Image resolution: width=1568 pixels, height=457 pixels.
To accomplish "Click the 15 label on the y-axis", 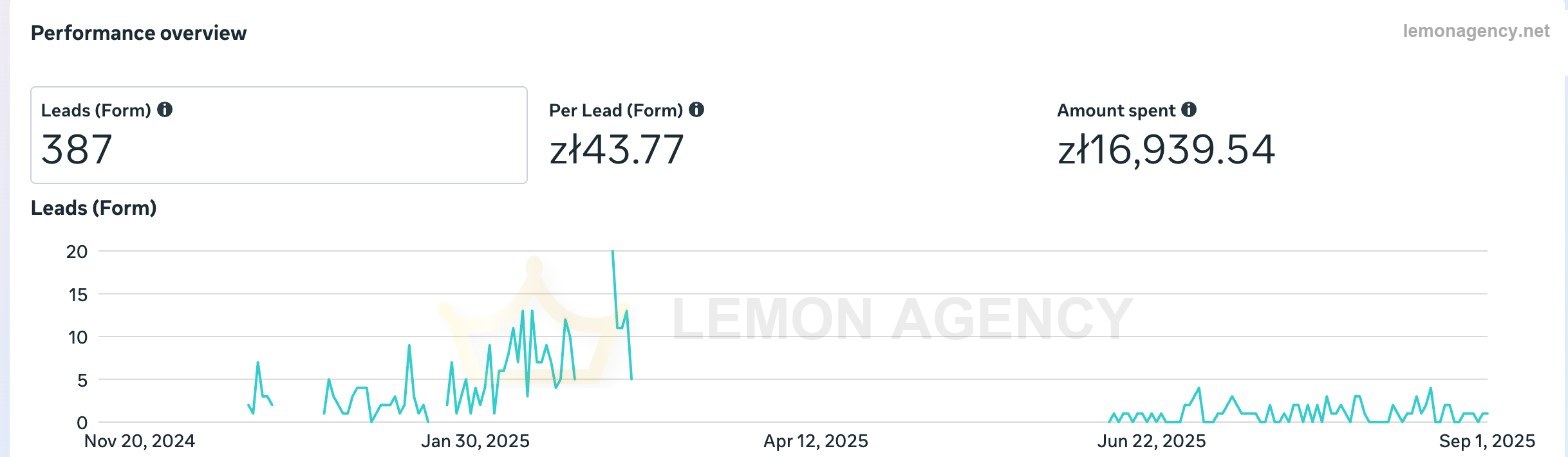I will [78, 295].
